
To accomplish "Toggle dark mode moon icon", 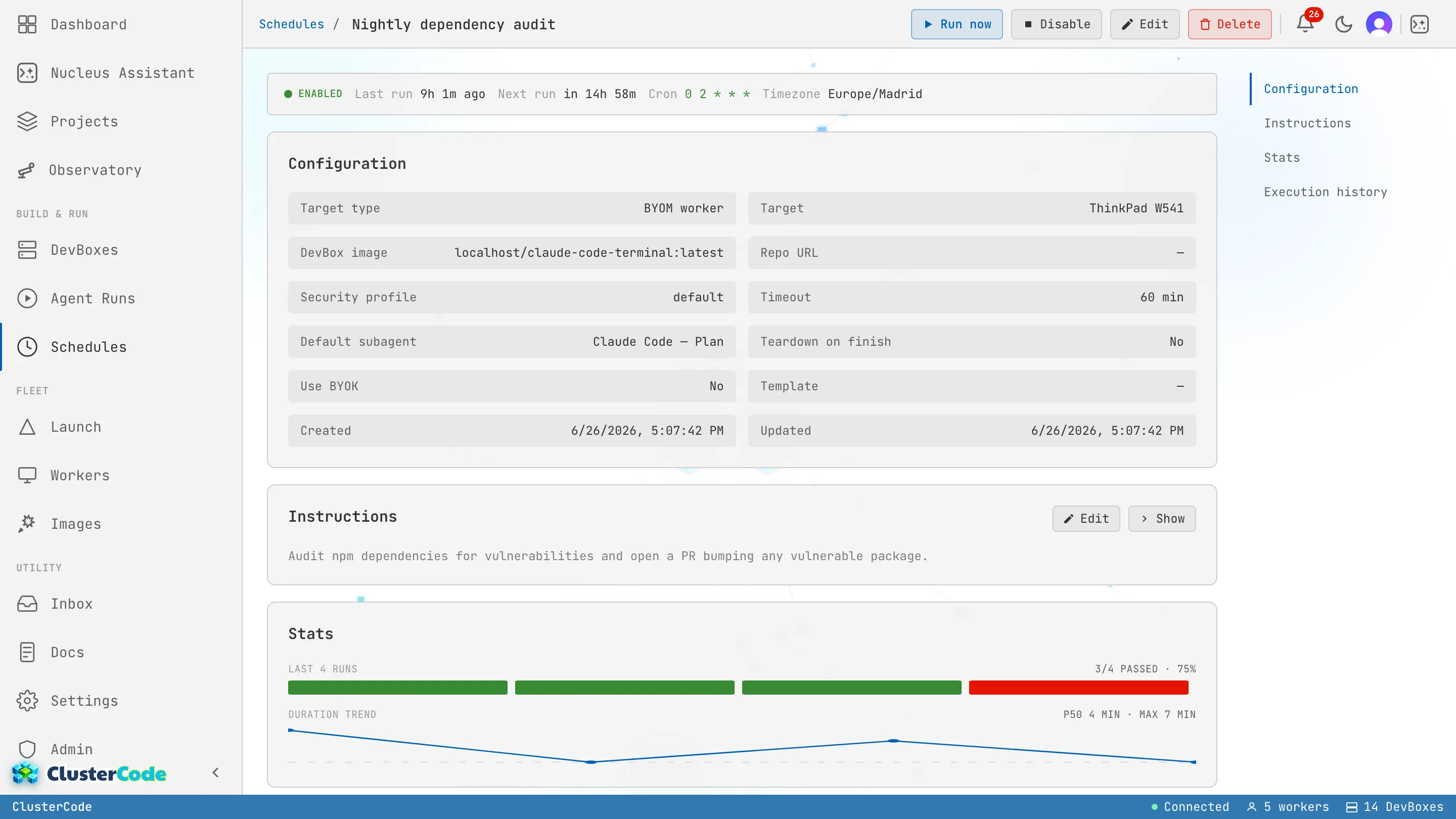I will [1344, 24].
